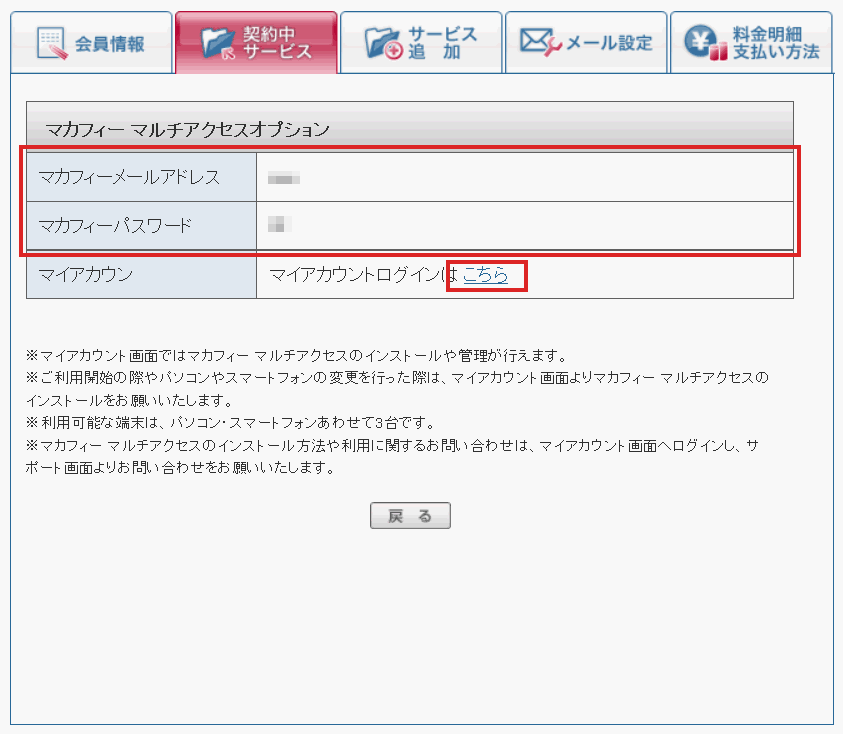Screen dimensions: 843x734
Task: Click the yen coin icon on 料金明細 tab
Action: [704, 43]
